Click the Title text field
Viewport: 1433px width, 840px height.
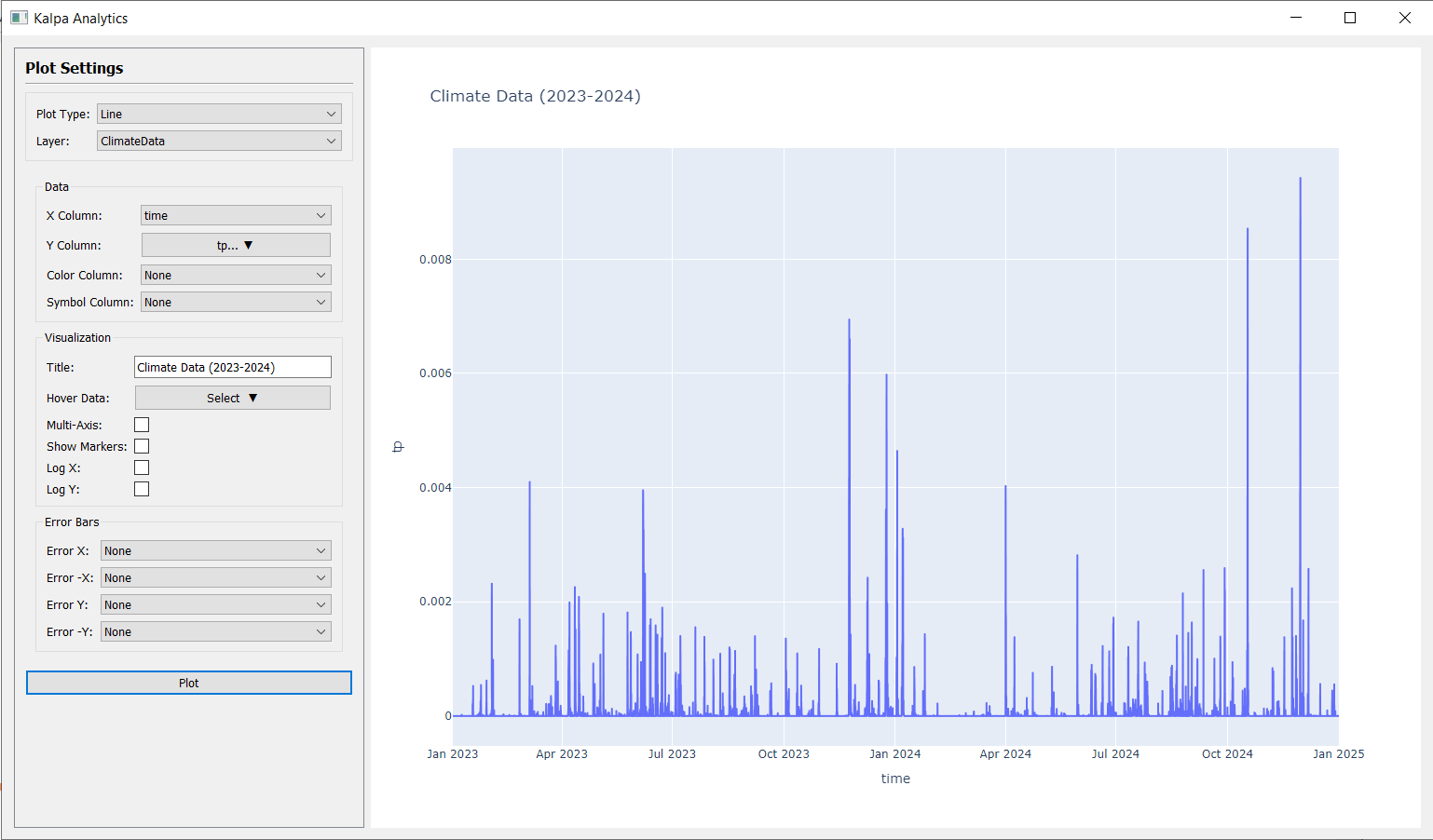[232, 367]
